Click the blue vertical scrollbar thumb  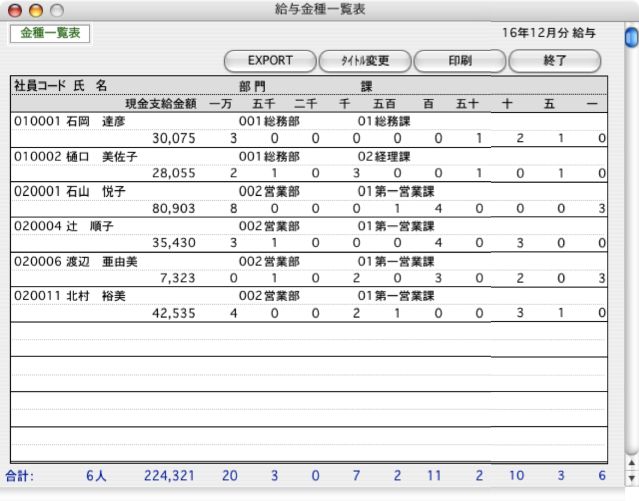tap(630, 39)
